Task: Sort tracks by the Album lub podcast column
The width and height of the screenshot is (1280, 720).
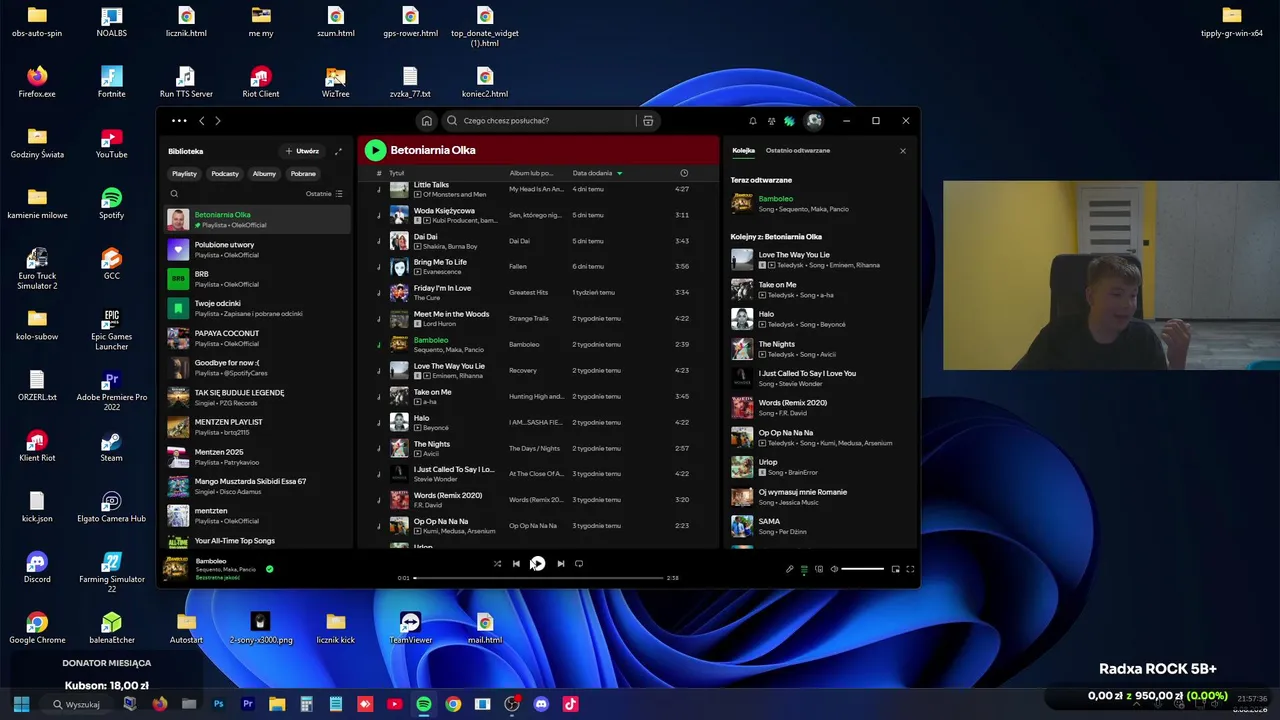Action: tap(531, 173)
